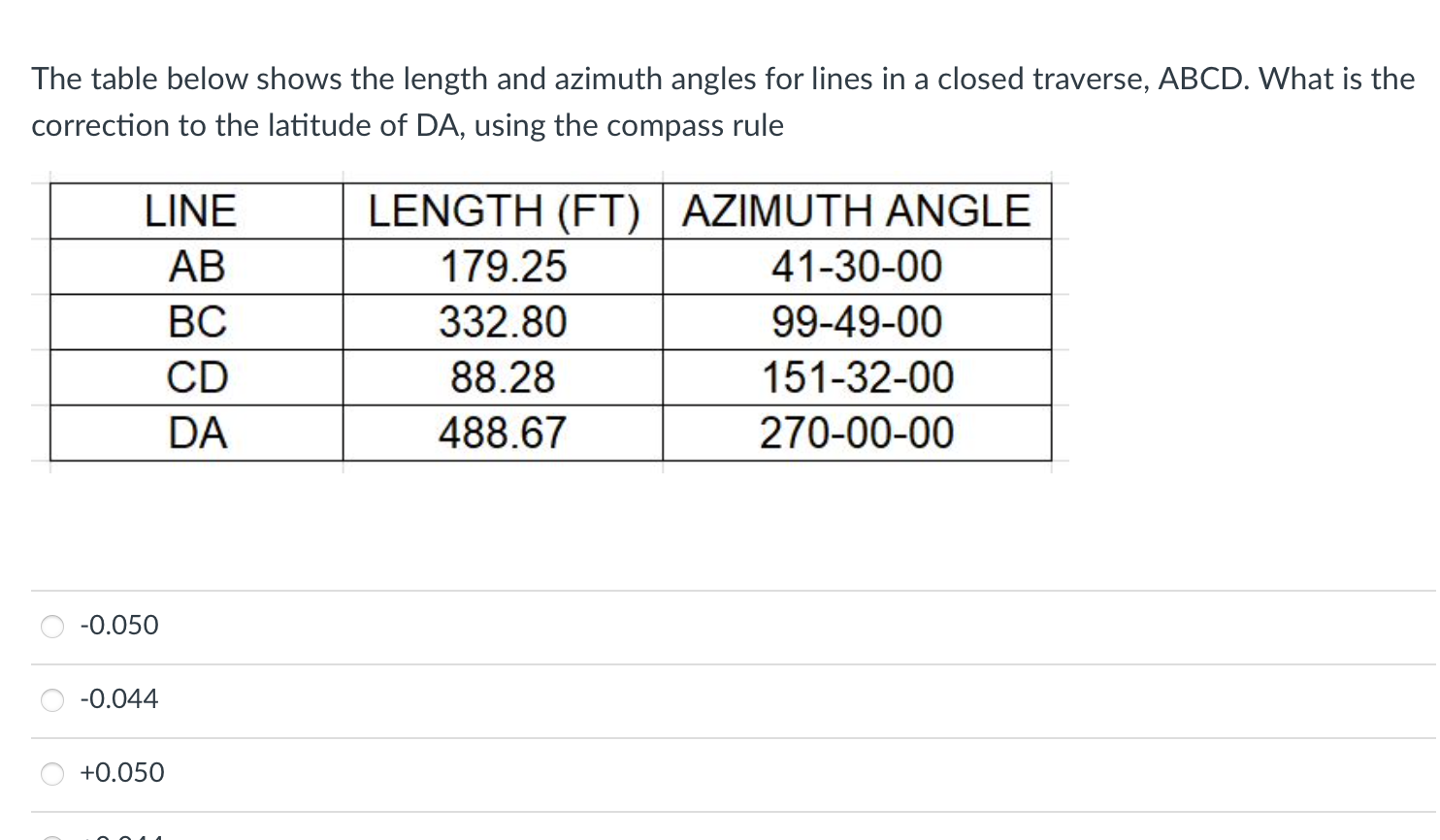Screen dimensions: 1440x840
Task: Click the azimuth value 41-30-00
Action: coord(858,268)
